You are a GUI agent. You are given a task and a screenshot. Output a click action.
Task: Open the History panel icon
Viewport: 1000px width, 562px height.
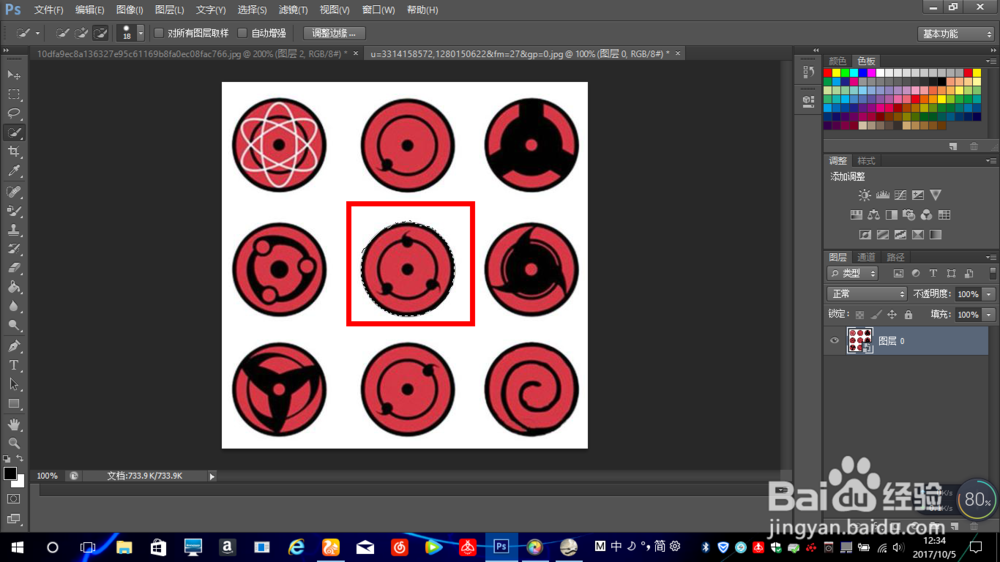[808, 71]
